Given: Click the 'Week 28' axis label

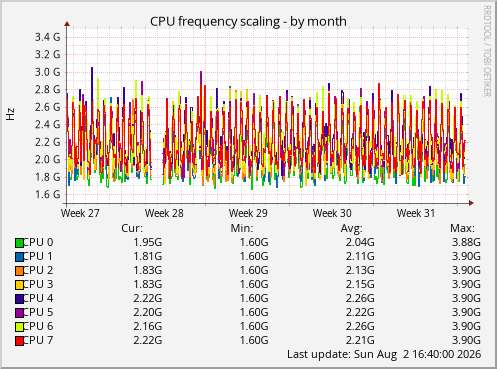Looking at the screenshot, I should (x=164, y=213).
